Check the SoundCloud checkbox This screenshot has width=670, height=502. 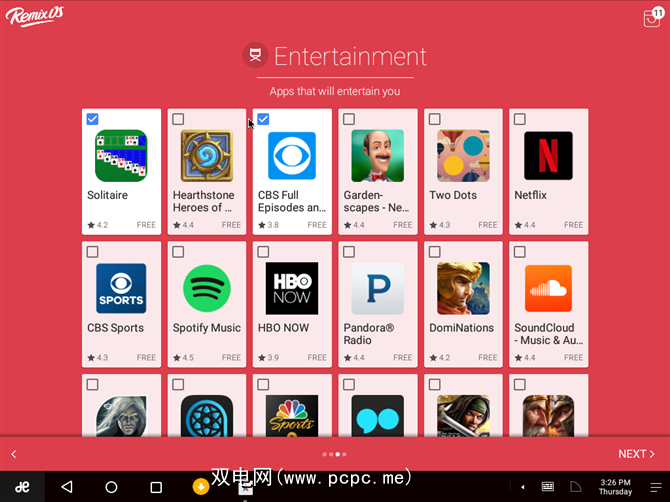(x=520, y=252)
